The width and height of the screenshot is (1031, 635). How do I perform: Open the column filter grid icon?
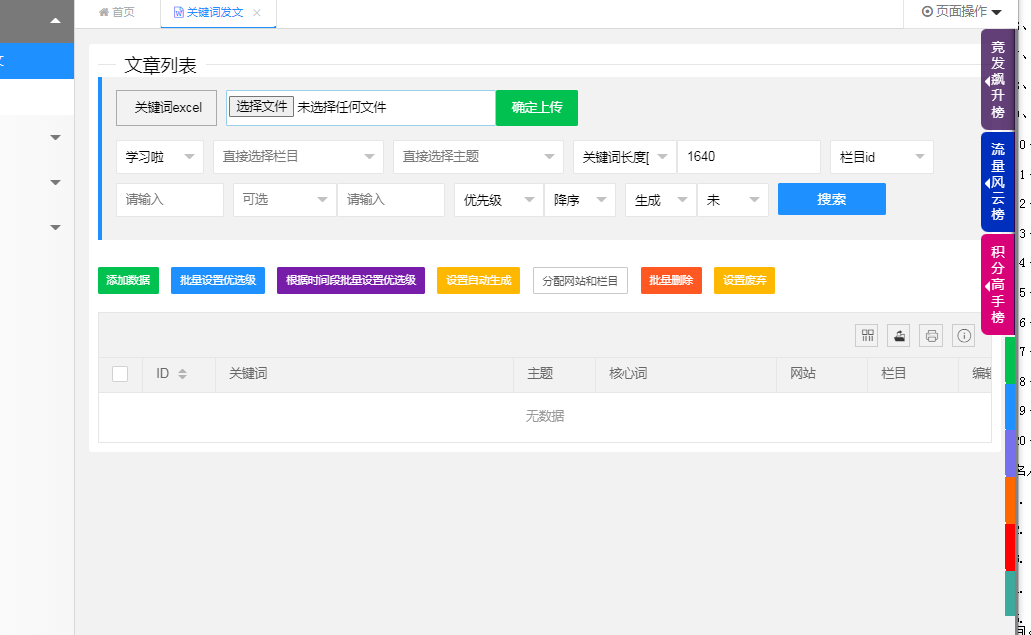coord(867,336)
